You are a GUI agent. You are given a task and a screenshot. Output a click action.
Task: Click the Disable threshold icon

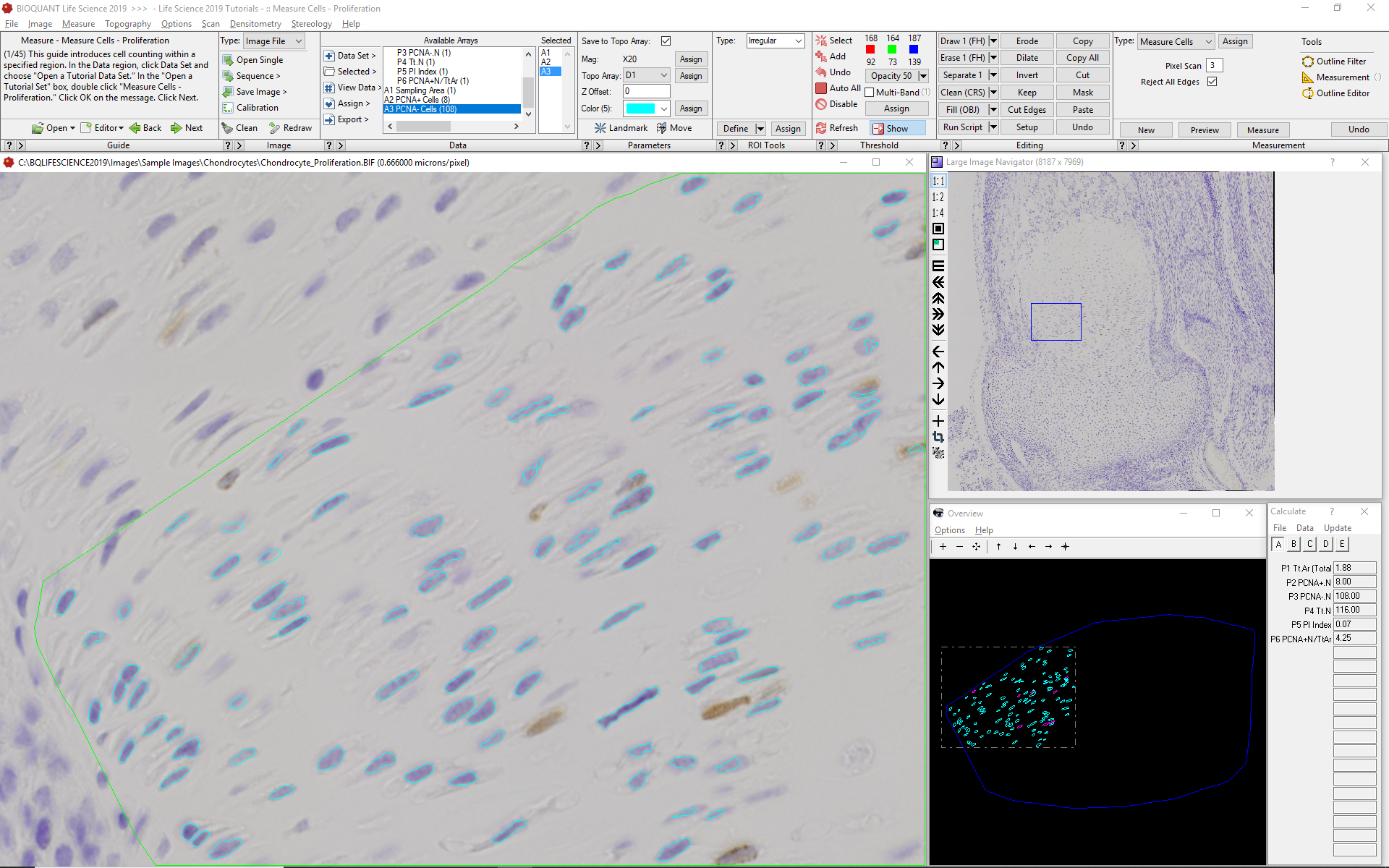pos(821,104)
